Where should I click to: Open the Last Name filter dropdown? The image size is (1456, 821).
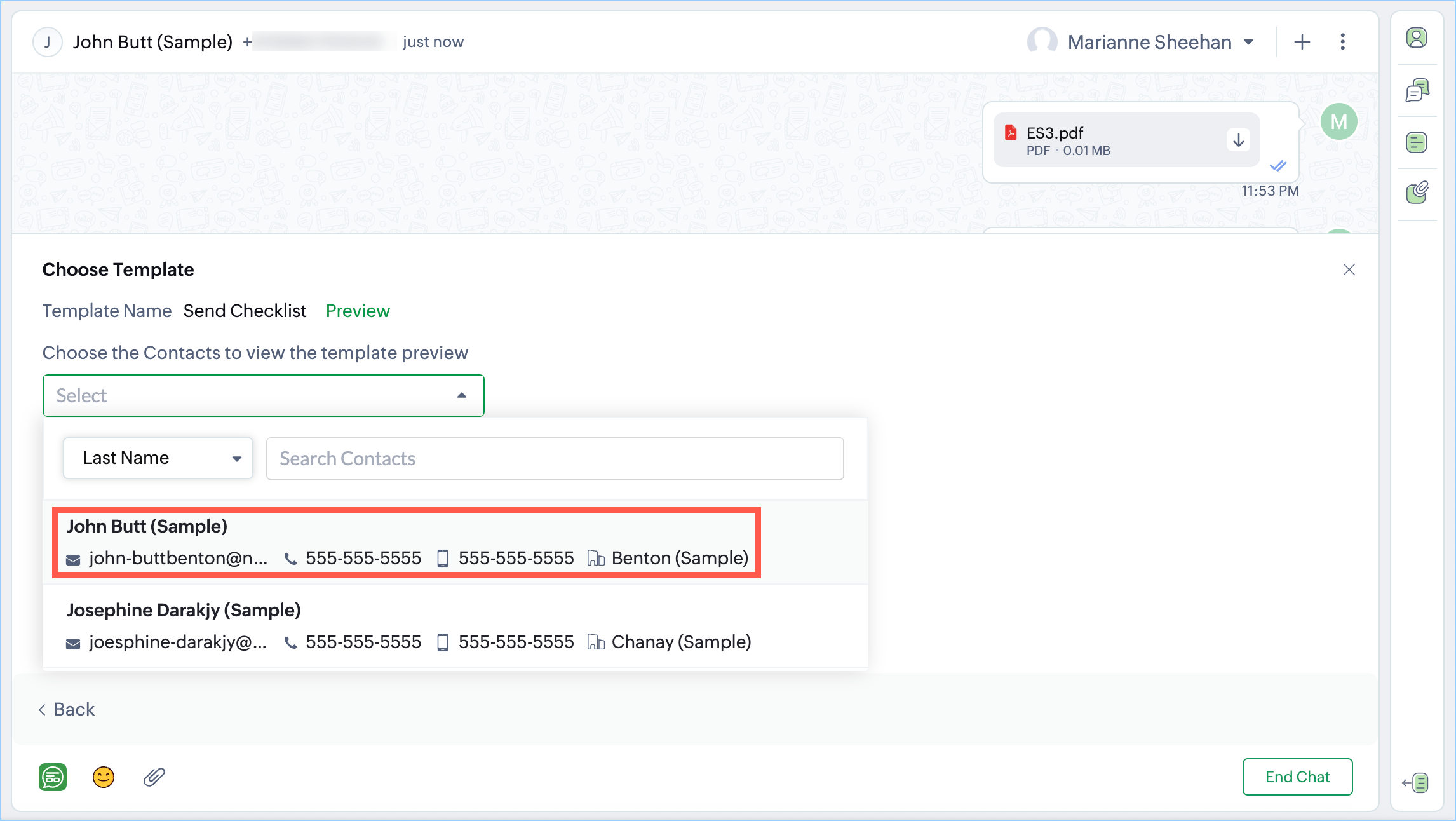158,458
